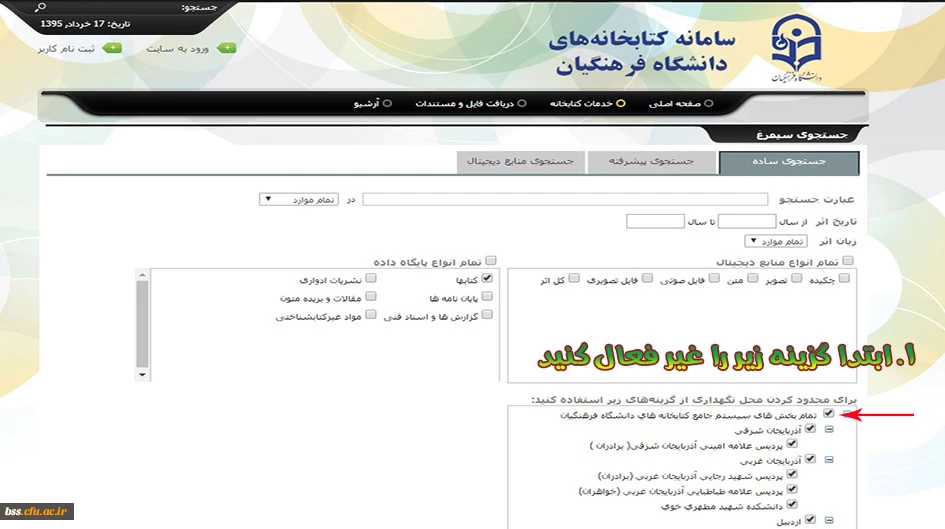Collapse the اردبیل tree node
The height and width of the screenshot is (529, 945).
pos(829,520)
